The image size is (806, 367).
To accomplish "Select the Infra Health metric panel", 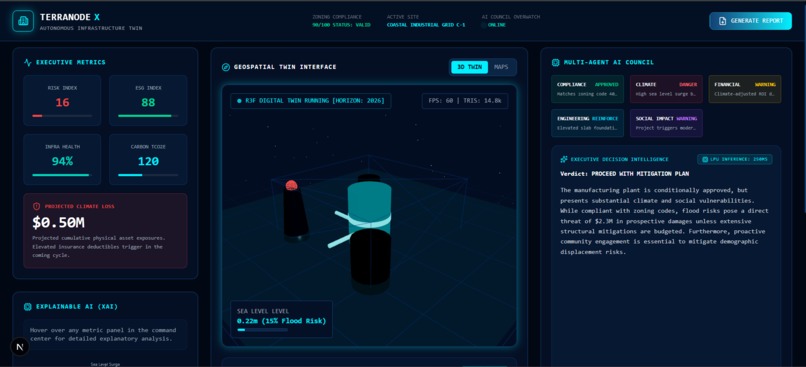I will 62,159.
